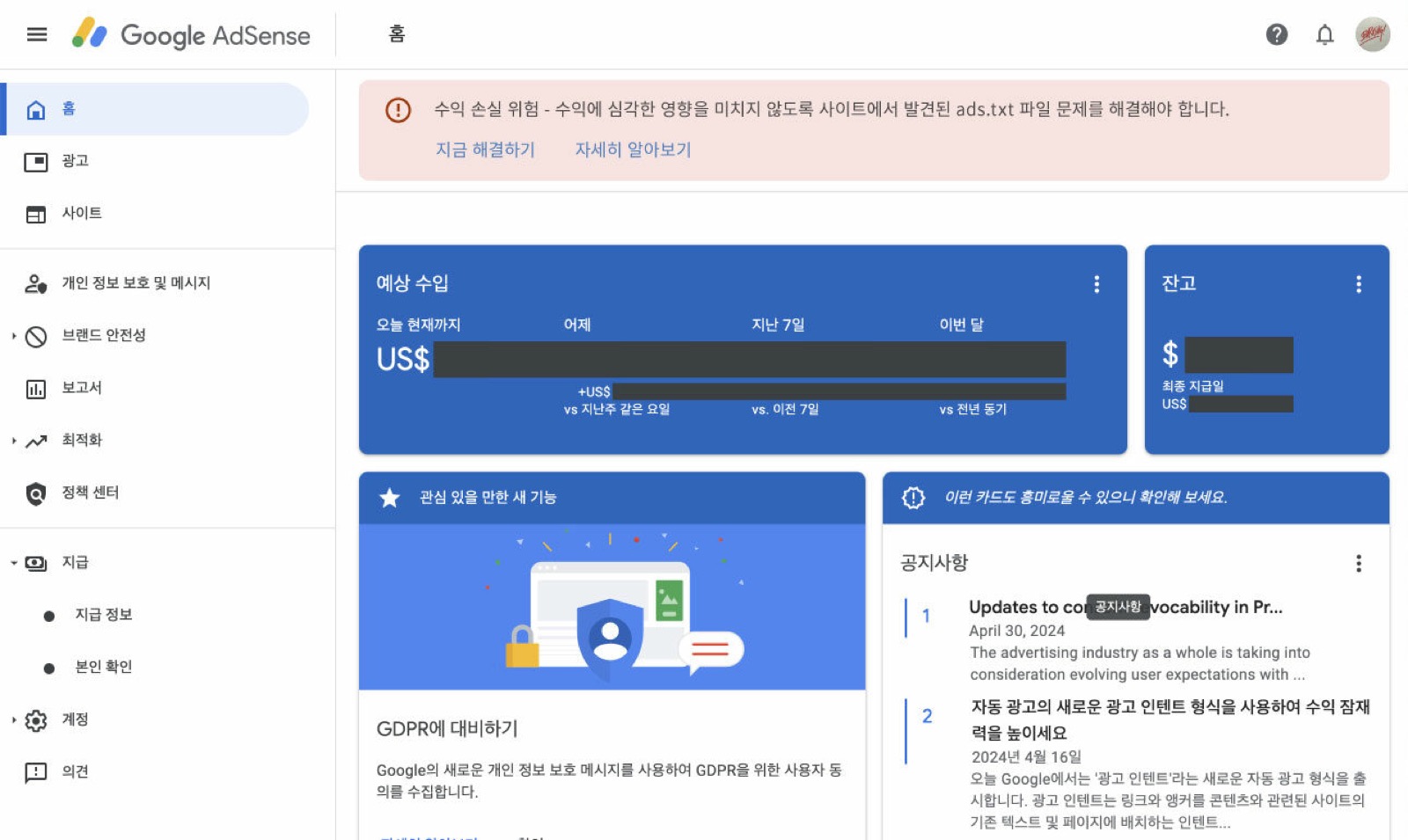This screenshot has width=1408, height=840.
Task: Open the account profile avatar
Action: pyautogui.click(x=1372, y=34)
